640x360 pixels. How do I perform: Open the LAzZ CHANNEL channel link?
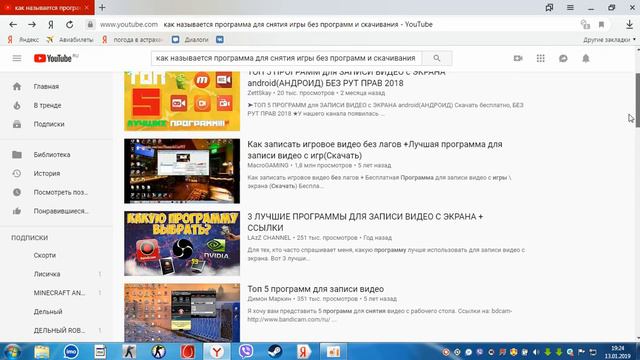269,238
